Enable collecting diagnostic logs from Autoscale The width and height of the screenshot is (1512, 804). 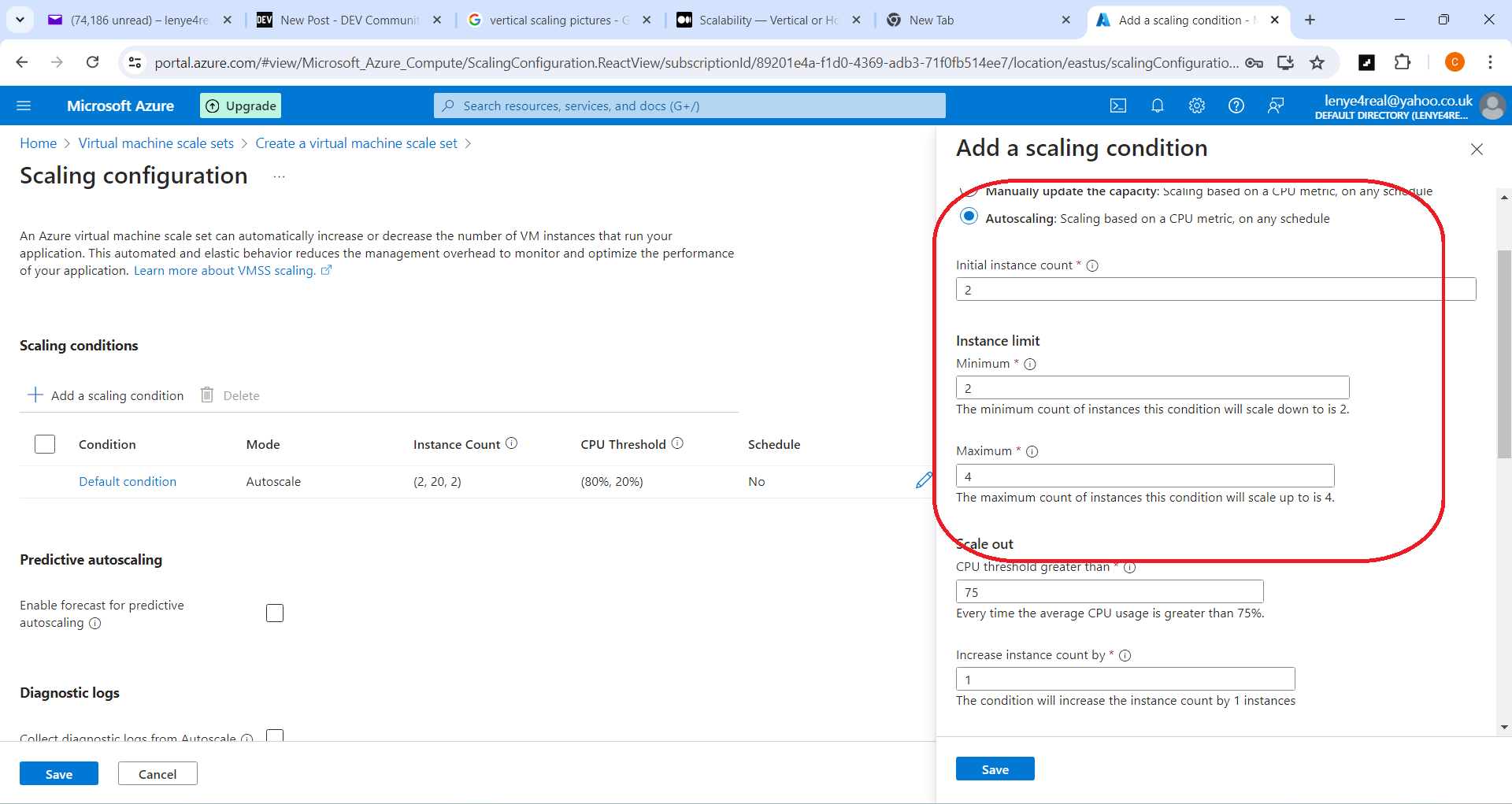(x=275, y=735)
